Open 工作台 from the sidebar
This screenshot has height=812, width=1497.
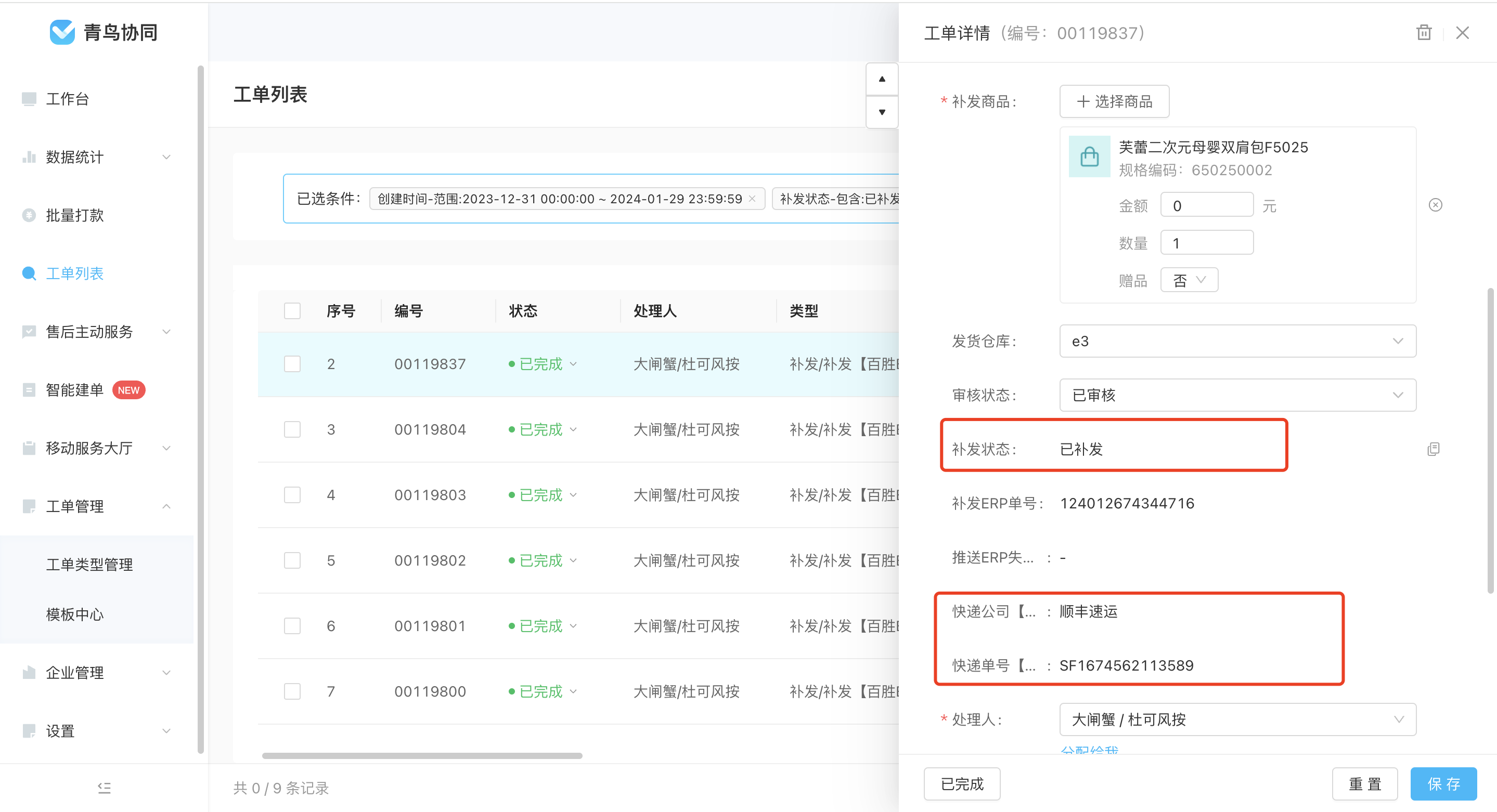pos(68,99)
